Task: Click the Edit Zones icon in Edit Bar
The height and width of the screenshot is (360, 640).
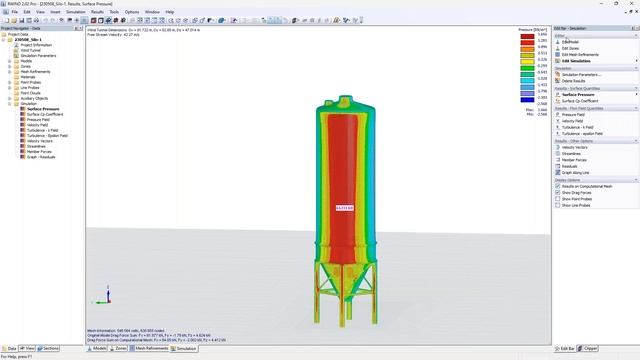Action: pyautogui.click(x=558, y=48)
